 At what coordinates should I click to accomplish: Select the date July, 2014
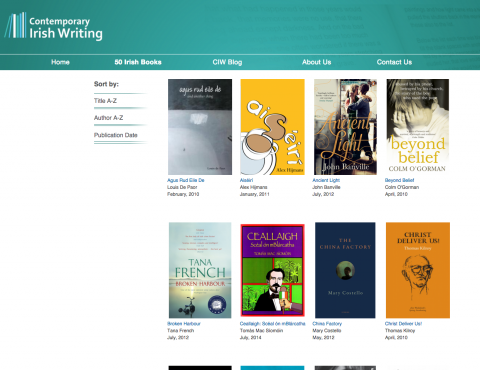250,338
